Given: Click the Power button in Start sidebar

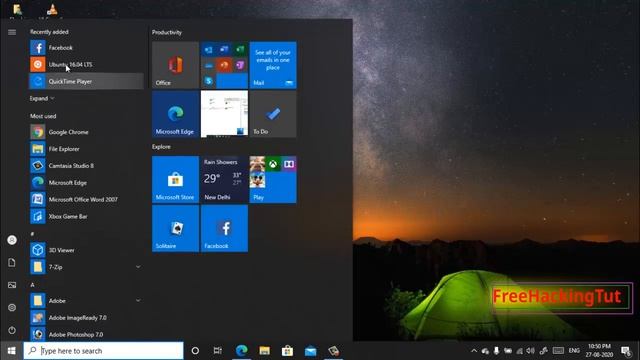Looking at the screenshot, I should (12, 330).
